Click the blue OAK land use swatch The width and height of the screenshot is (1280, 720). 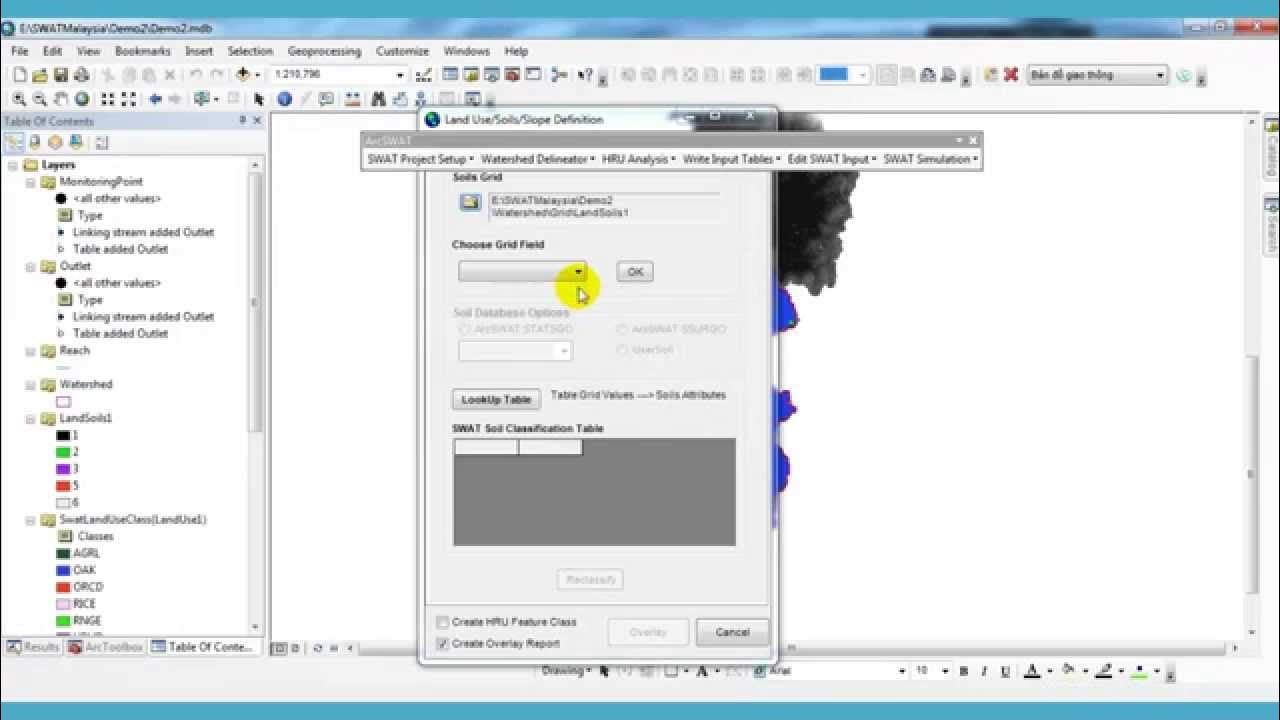pyautogui.click(x=63, y=570)
